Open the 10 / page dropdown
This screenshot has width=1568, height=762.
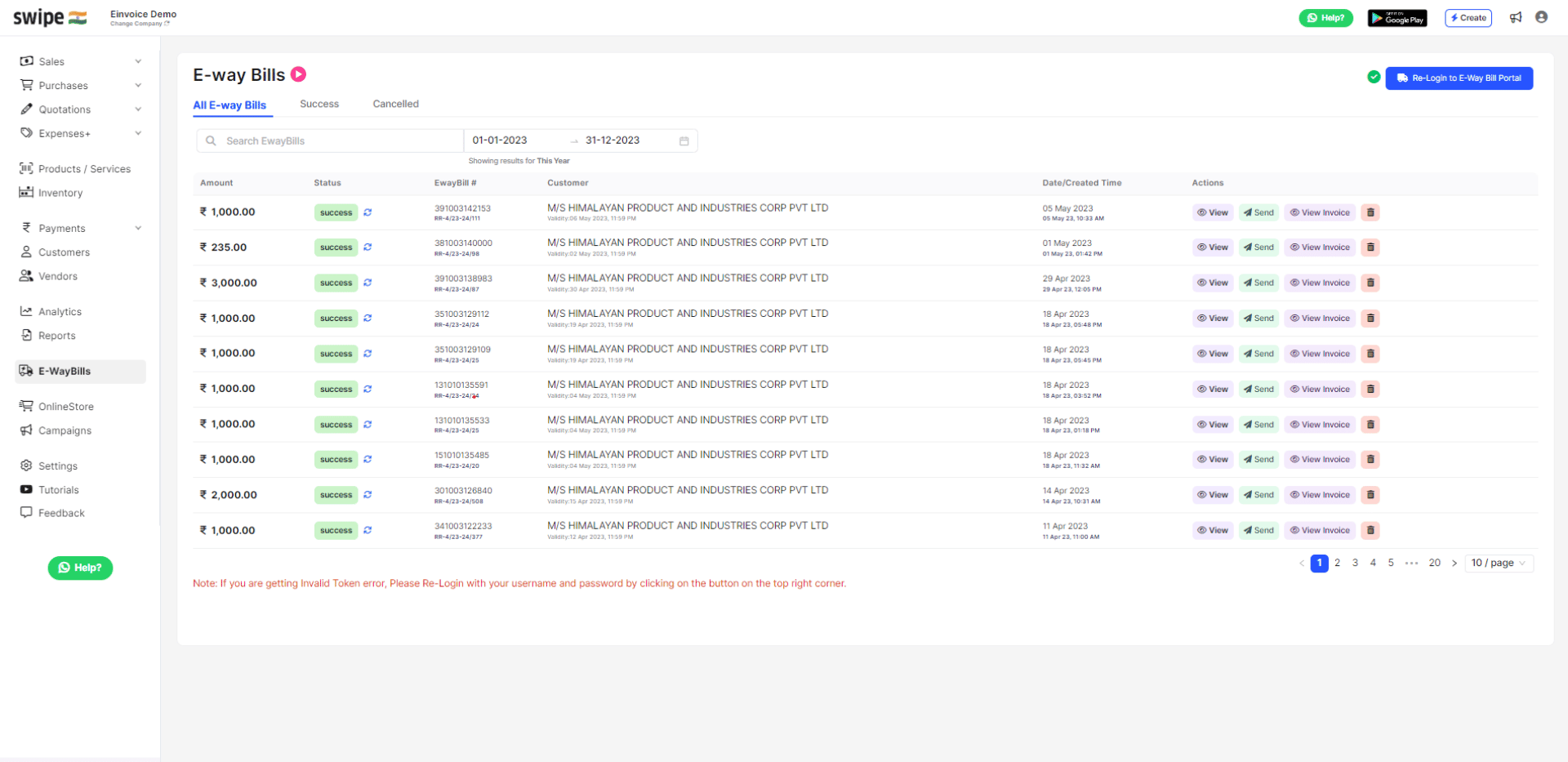click(x=1499, y=563)
